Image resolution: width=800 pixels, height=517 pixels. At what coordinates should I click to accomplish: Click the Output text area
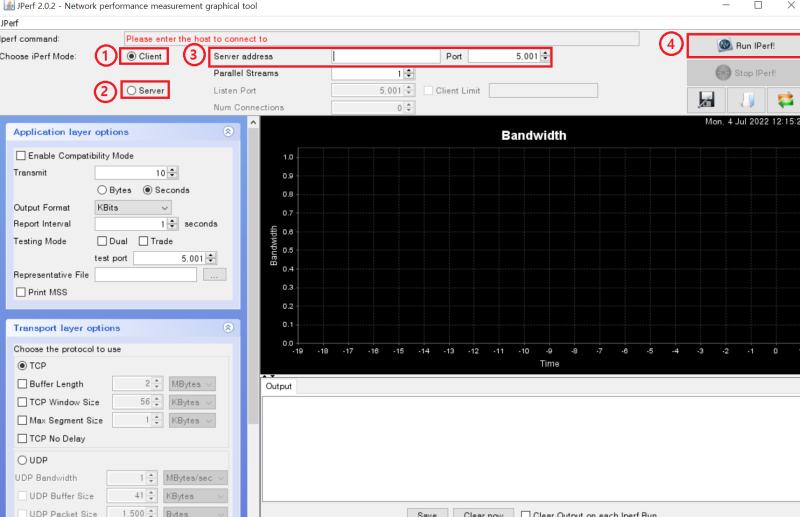(x=531, y=449)
